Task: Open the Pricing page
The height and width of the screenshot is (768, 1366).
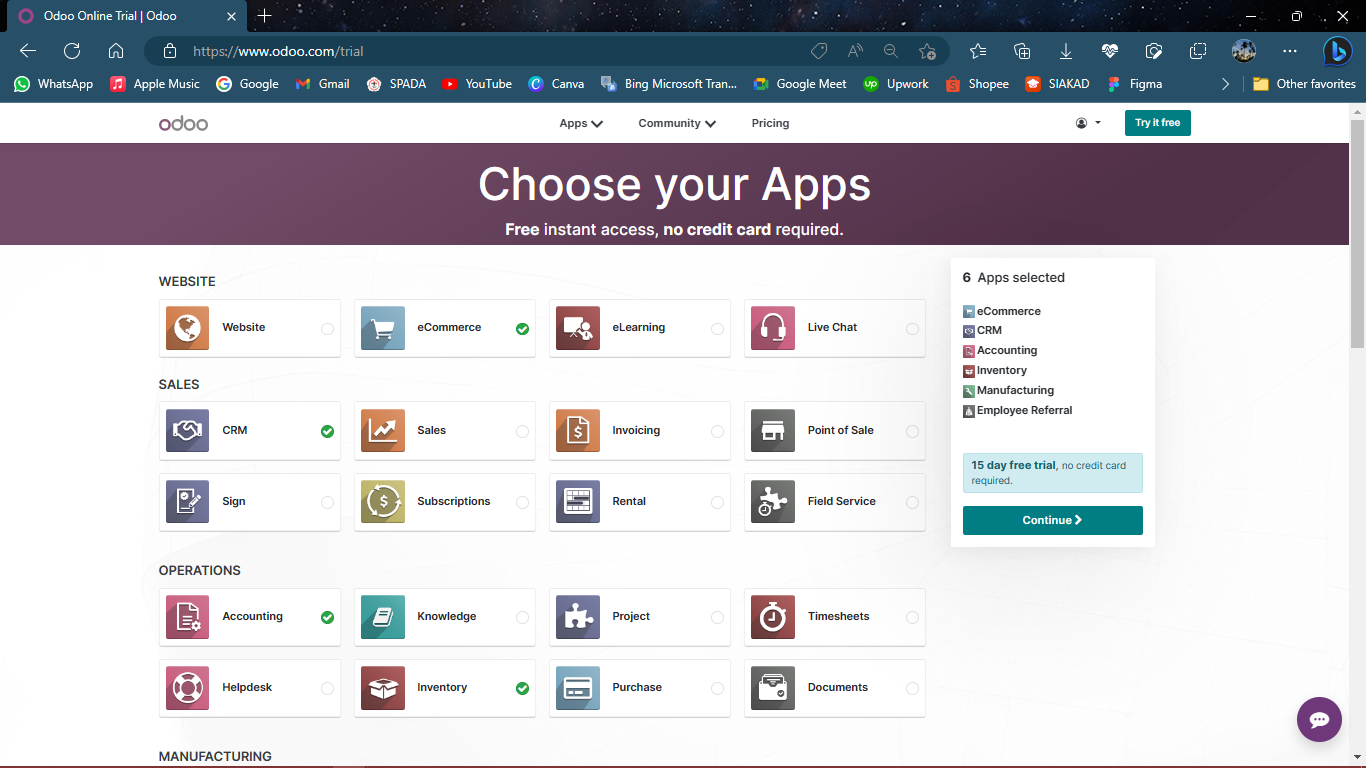Action: [770, 124]
